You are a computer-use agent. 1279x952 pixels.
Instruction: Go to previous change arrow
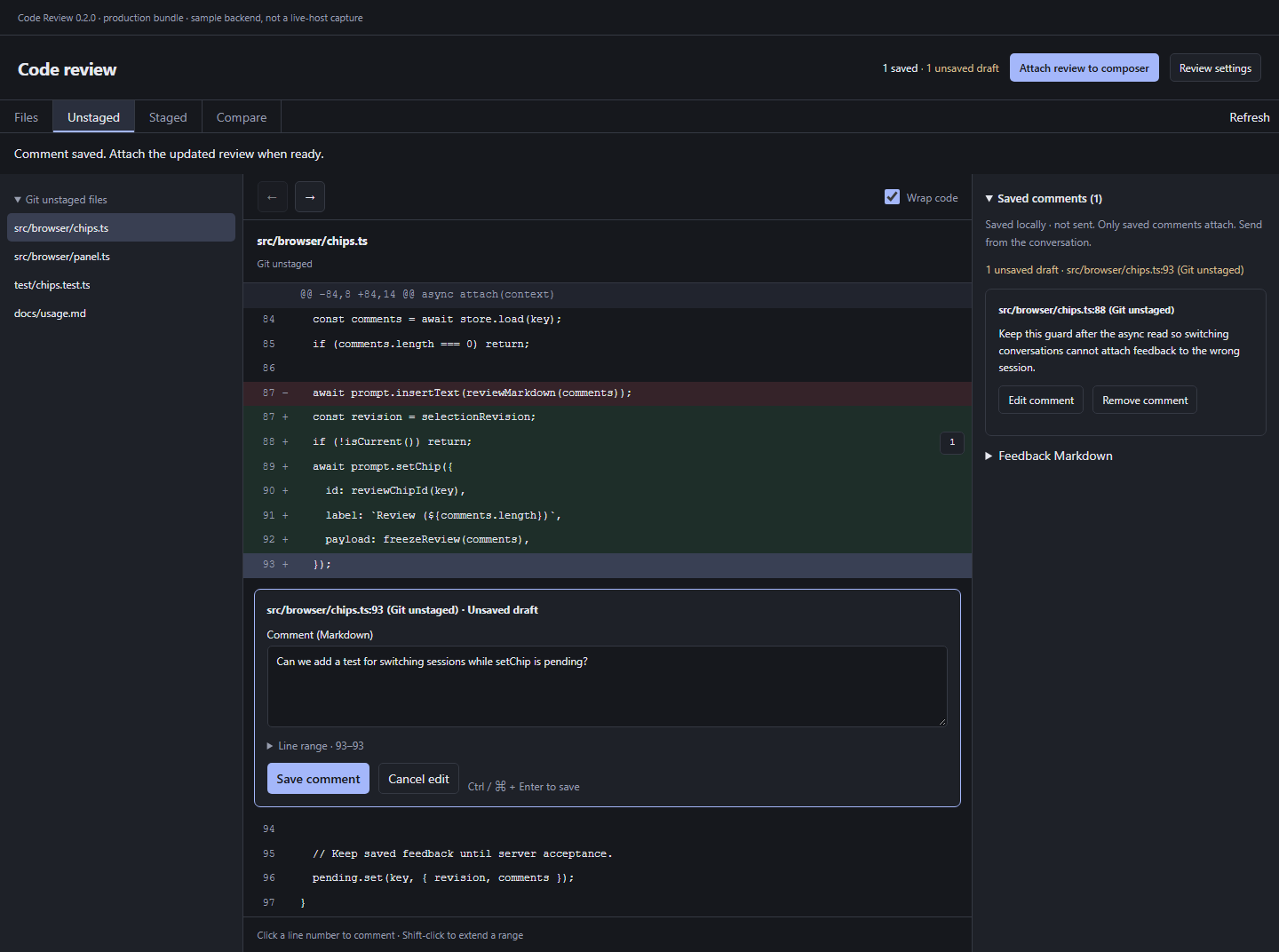click(273, 197)
